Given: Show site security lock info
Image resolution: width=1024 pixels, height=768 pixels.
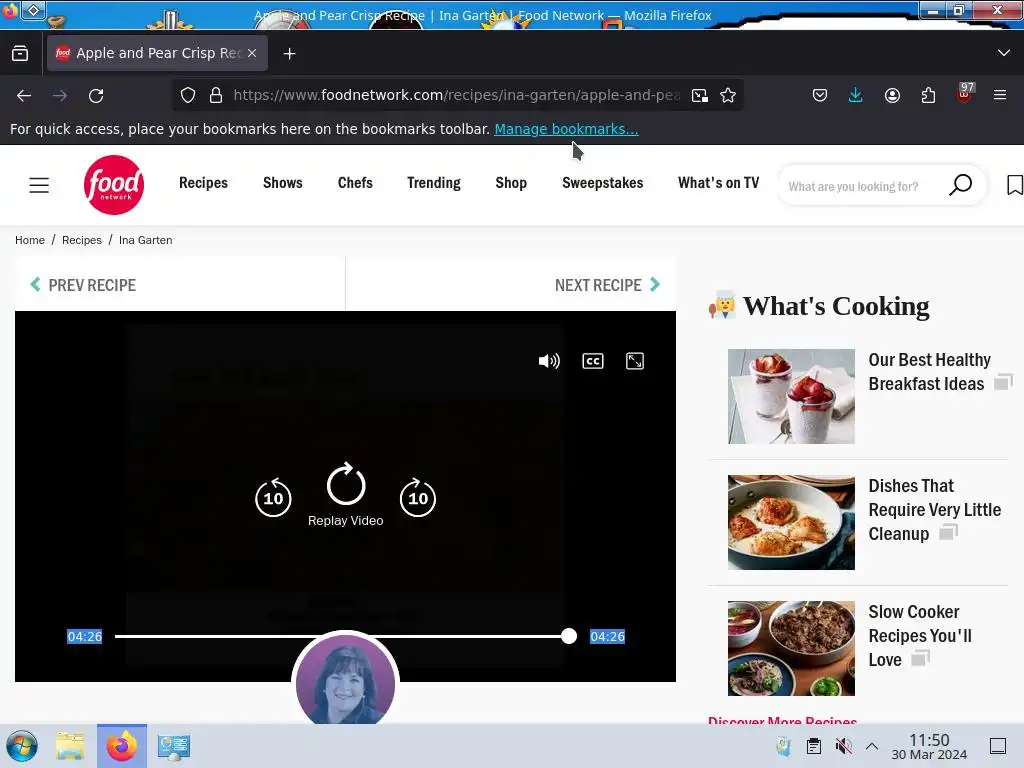Looking at the screenshot, I should (x=216, y=95).
